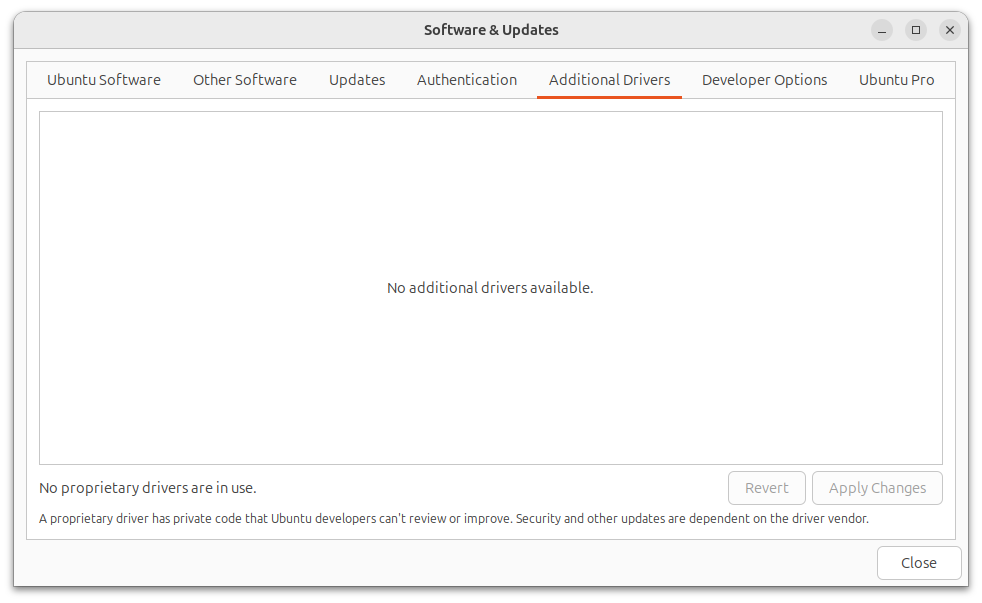Click the "No additional drivers available." message
The image size is (982, 603).
pos(490,288)
